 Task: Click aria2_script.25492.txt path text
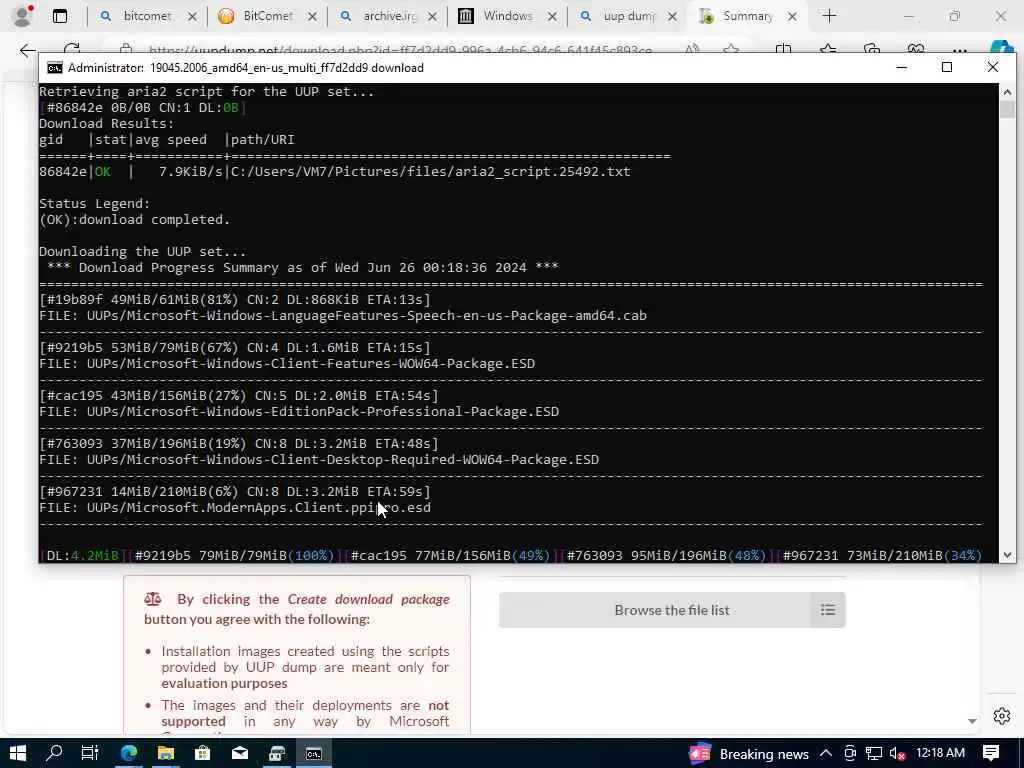(x=430, y=172)
